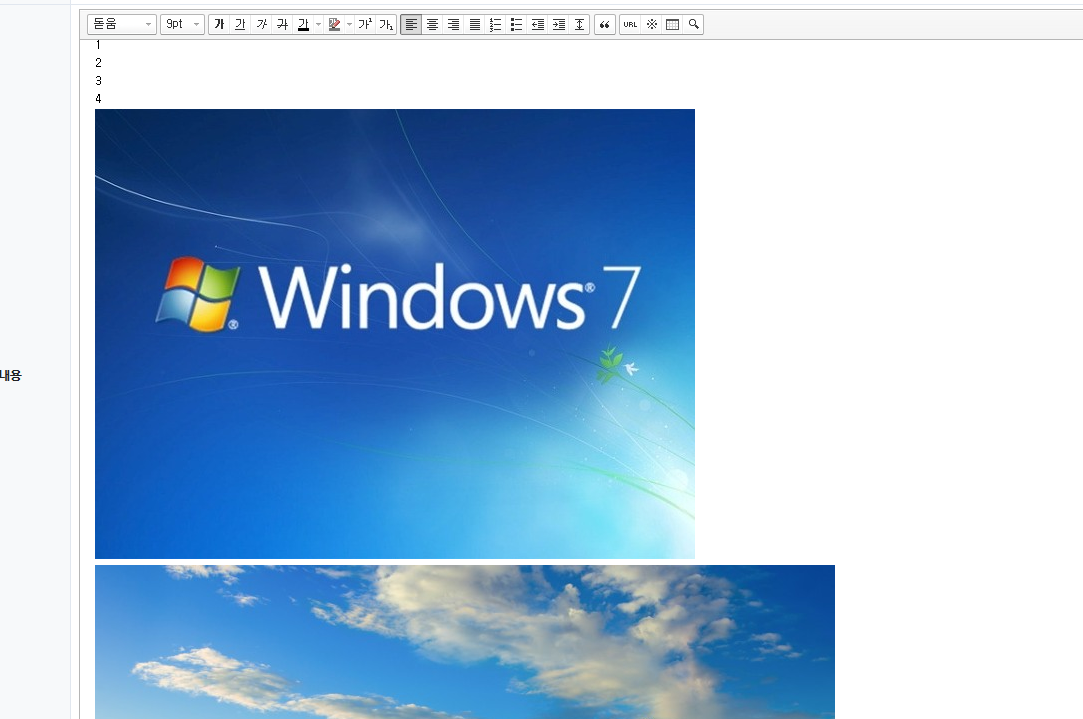1083x719 pixels.
Task: Place cursor on line "1"
Action: [98, 45]
